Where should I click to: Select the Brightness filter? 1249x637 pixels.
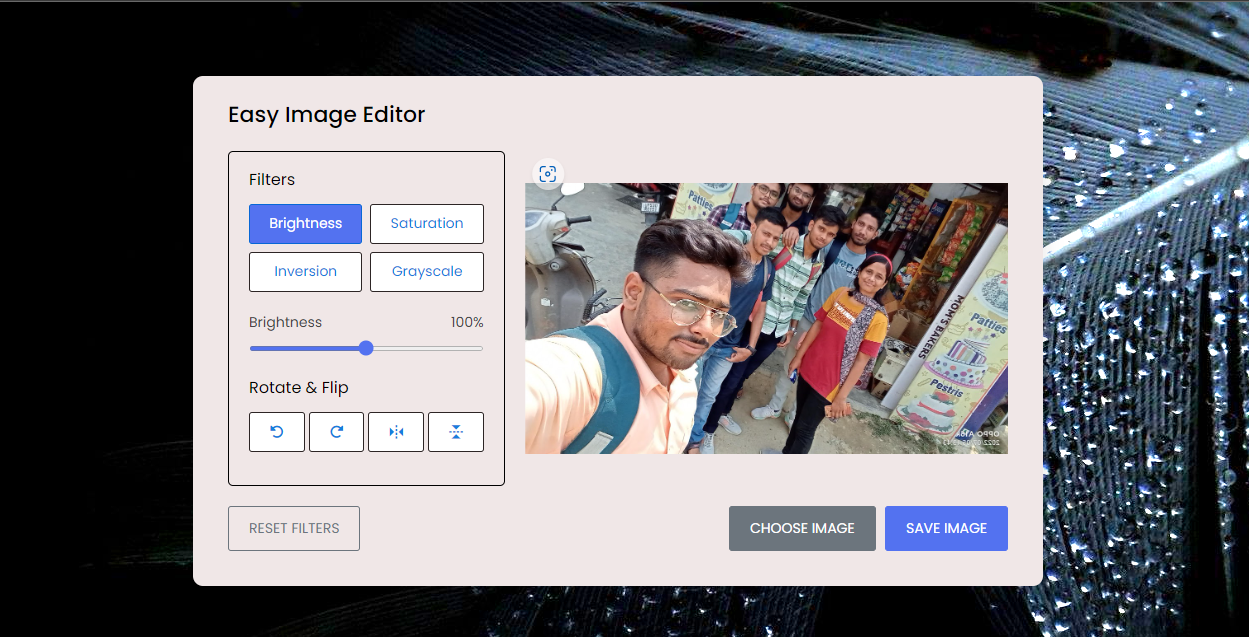point(305,224)
